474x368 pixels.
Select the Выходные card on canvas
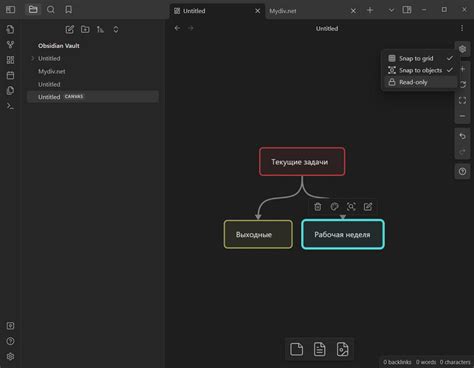pyautogui.click(x=258, y=234)
